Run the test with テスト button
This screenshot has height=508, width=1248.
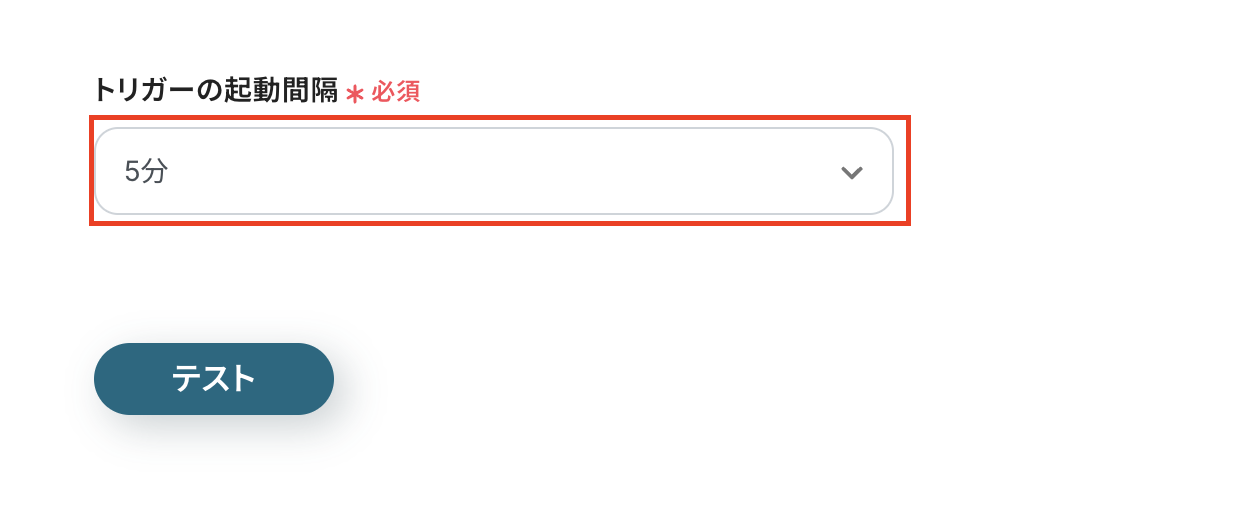click(x=214, y=379)
